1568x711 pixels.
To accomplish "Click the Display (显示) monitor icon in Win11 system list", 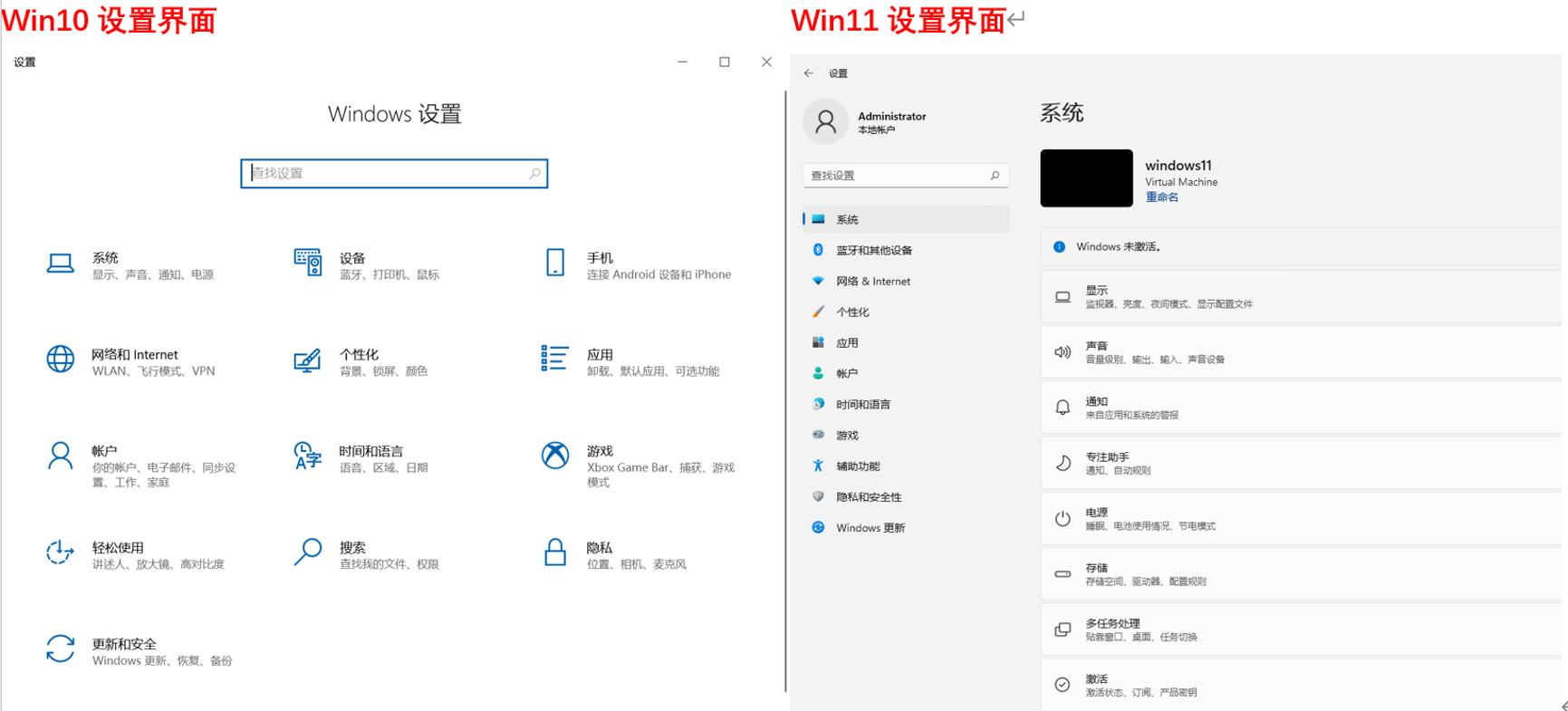I will point(1063,297).
